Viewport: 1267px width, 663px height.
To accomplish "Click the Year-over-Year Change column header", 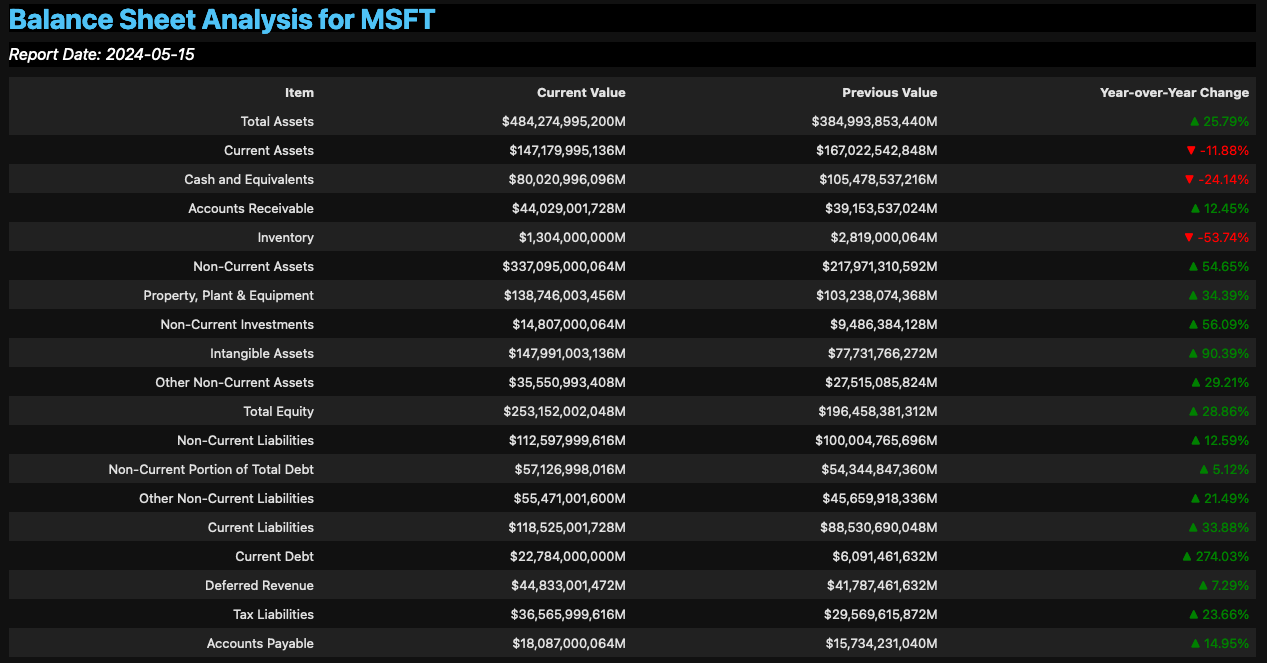I will click(x=1174, y=93).
